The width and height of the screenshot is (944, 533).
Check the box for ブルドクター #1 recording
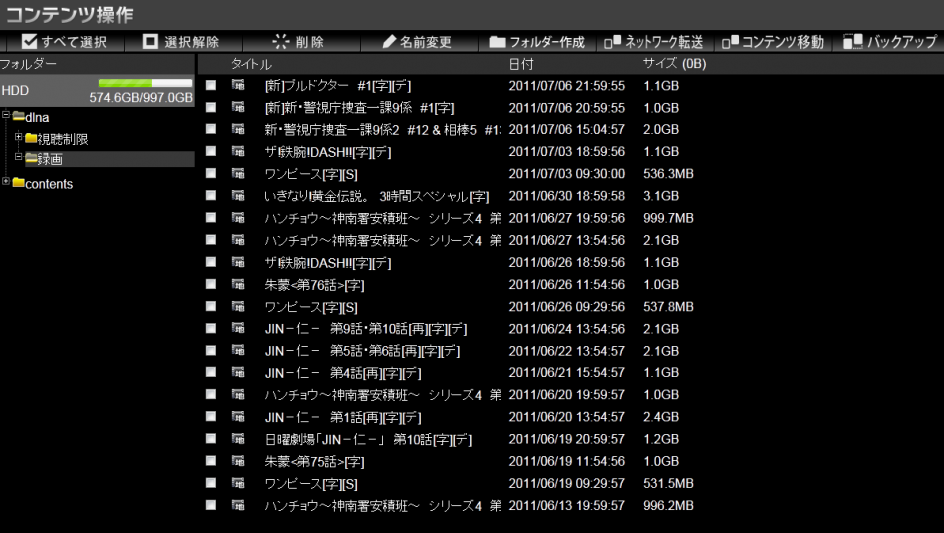[x=211, y=86]
